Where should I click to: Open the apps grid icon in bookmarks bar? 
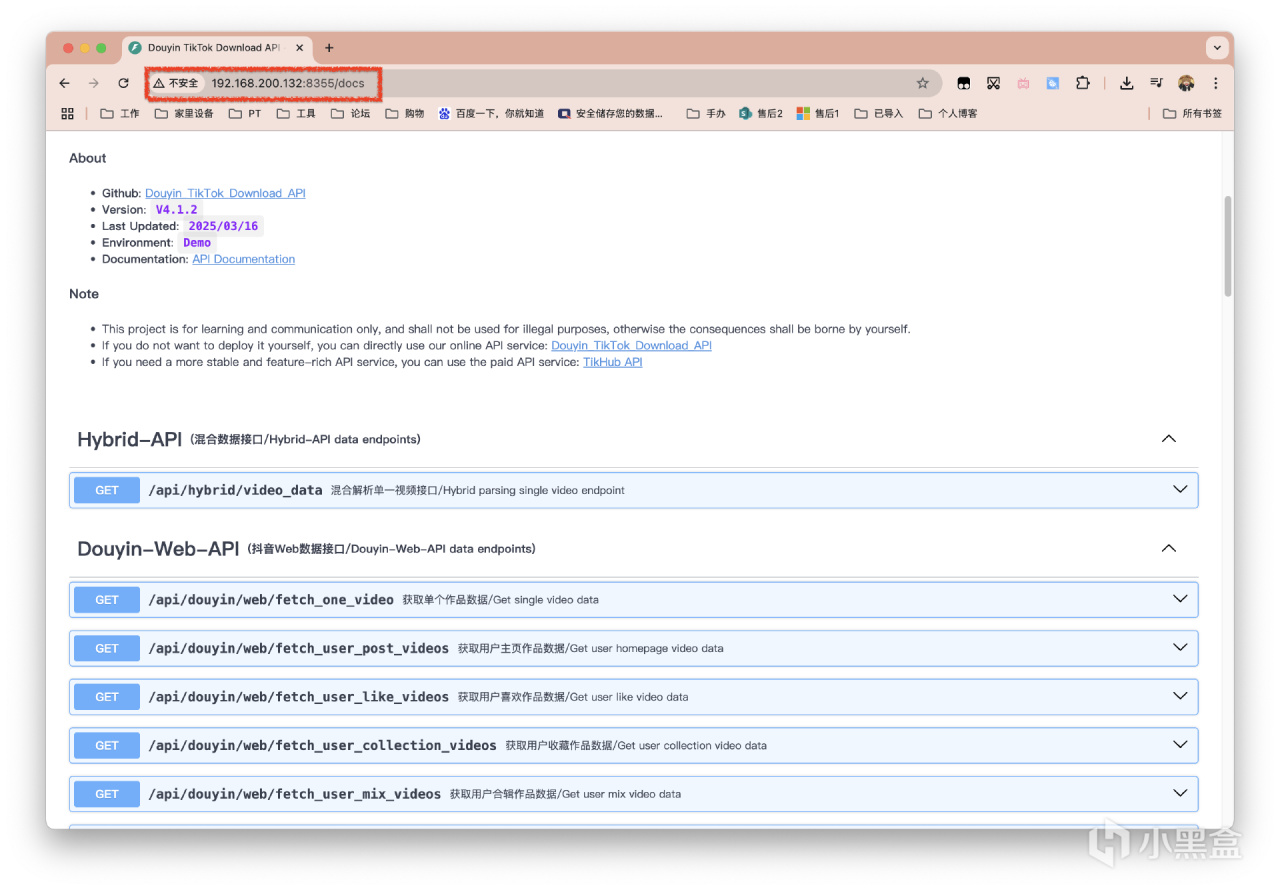pos(68,113)
